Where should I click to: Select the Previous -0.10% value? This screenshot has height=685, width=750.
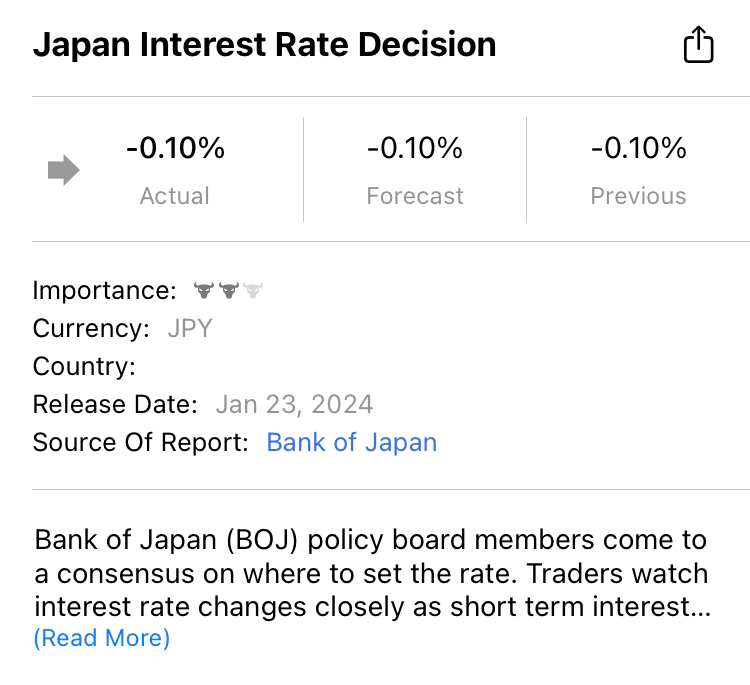638,149
